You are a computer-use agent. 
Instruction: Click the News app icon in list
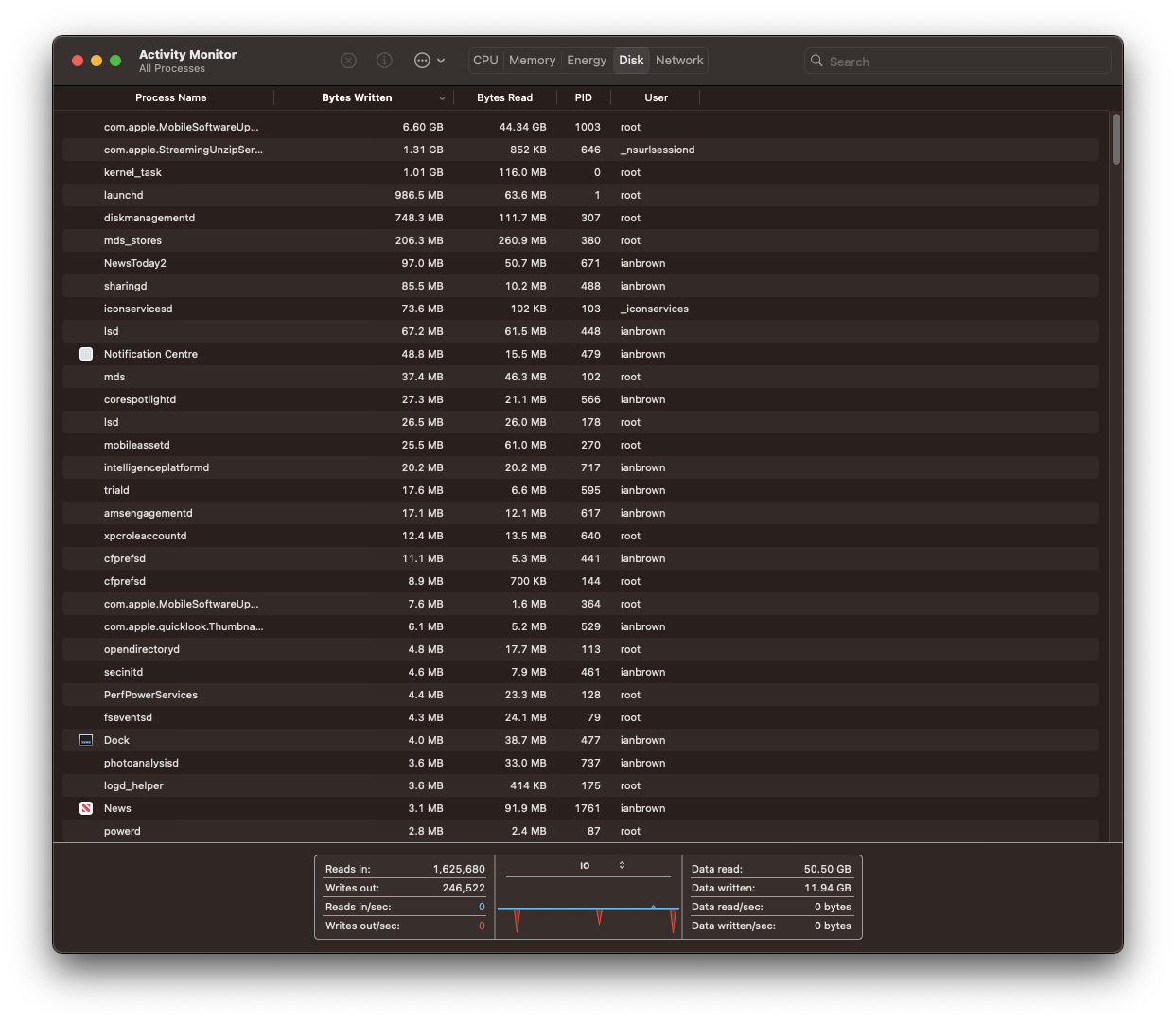86,808
